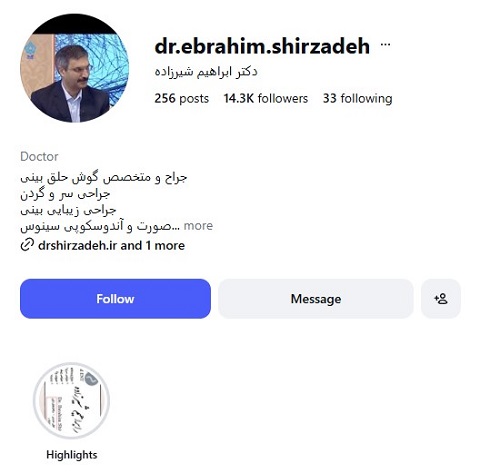Click the username dr.ebrahim.shirzadeh heading
The width and height of the screenshot is (500, 473).
262,46
